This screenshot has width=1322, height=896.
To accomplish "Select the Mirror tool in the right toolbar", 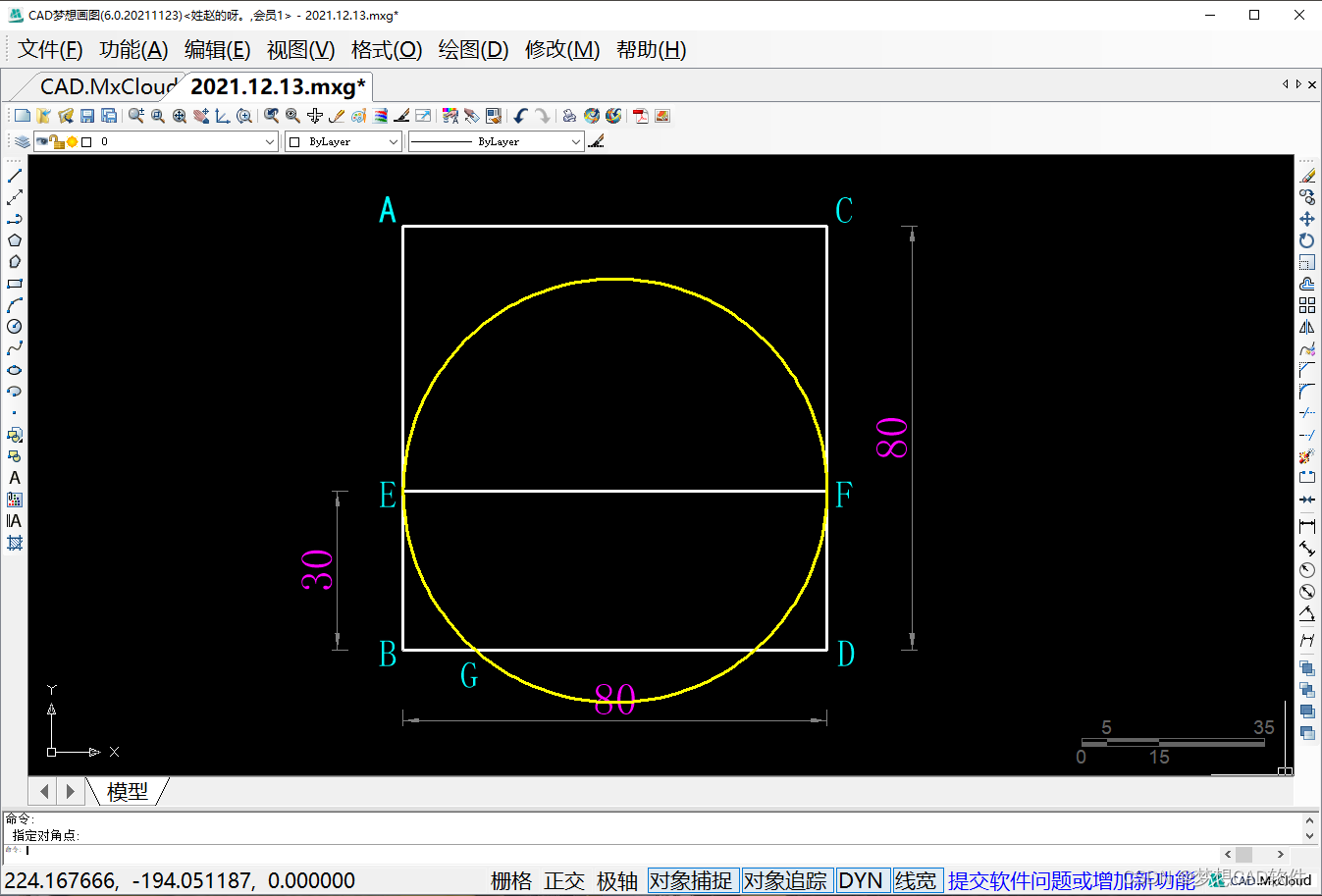I will pos(1307,327).
